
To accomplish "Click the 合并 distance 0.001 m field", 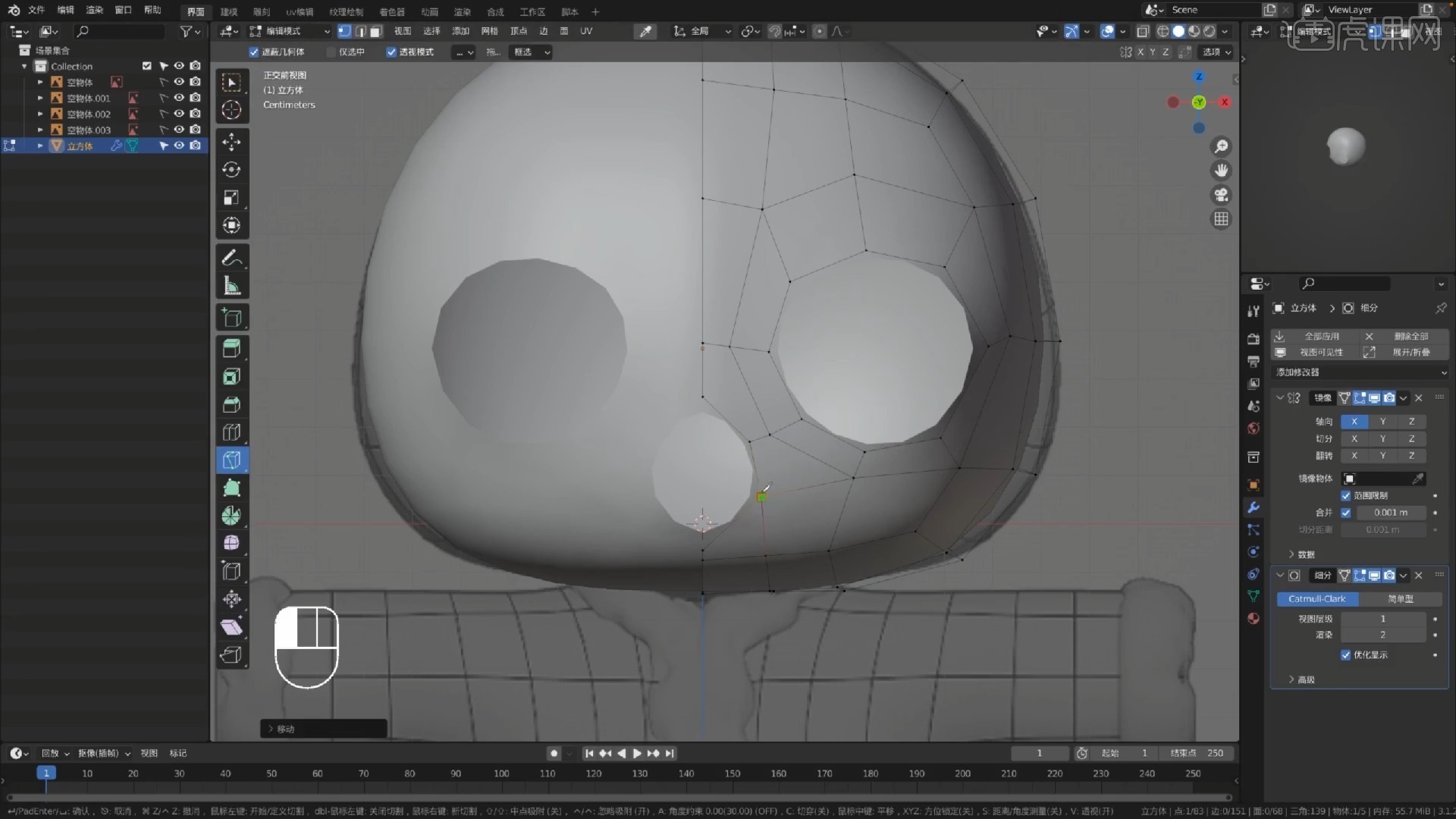I will (1390, 513).
